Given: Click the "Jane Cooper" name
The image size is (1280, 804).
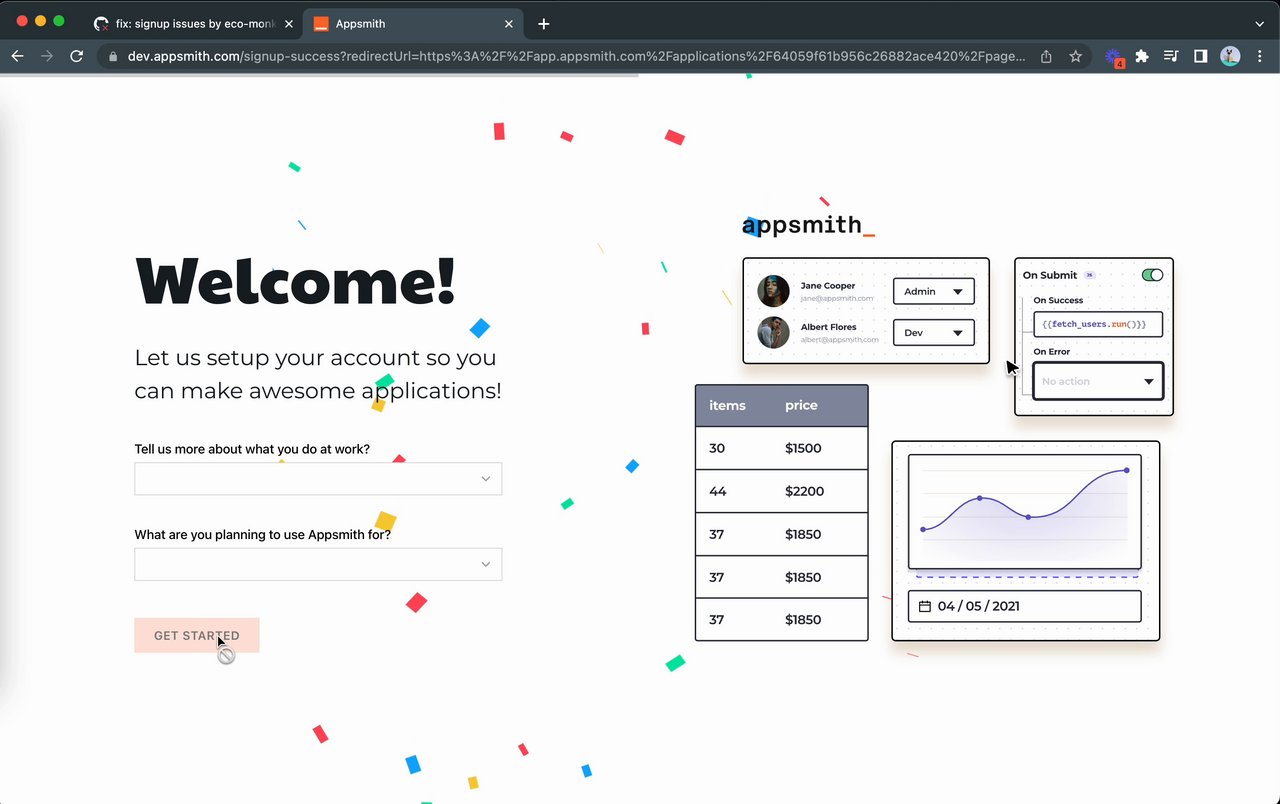Looking at the screenshot, I should coord(828,286).
